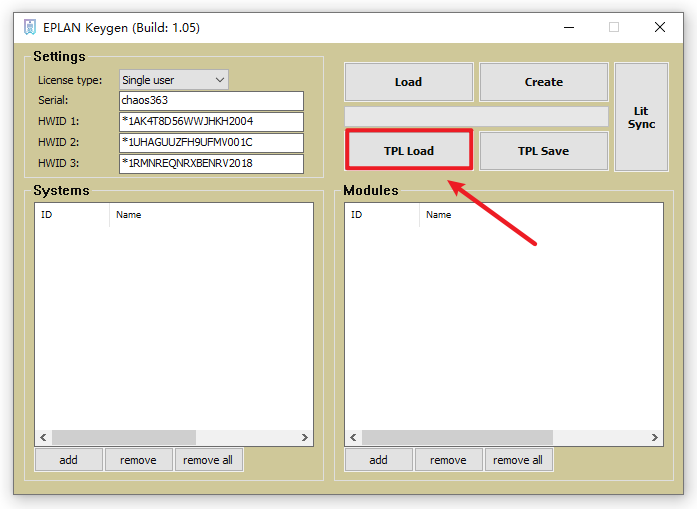Click the Create button
This screenshot has height=509, width=697.
point(543,82)
